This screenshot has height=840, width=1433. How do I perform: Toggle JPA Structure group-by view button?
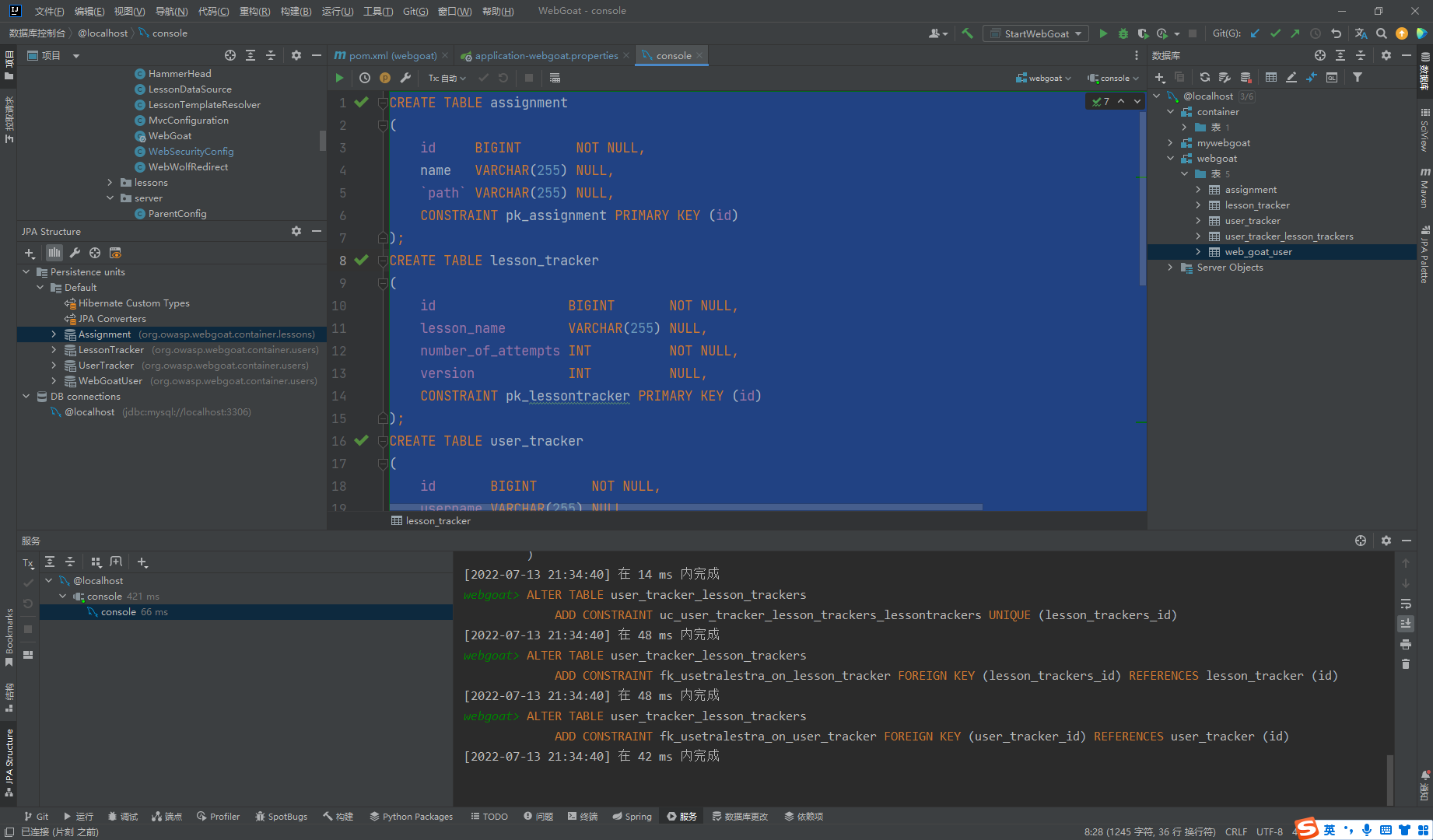[54, 253]
